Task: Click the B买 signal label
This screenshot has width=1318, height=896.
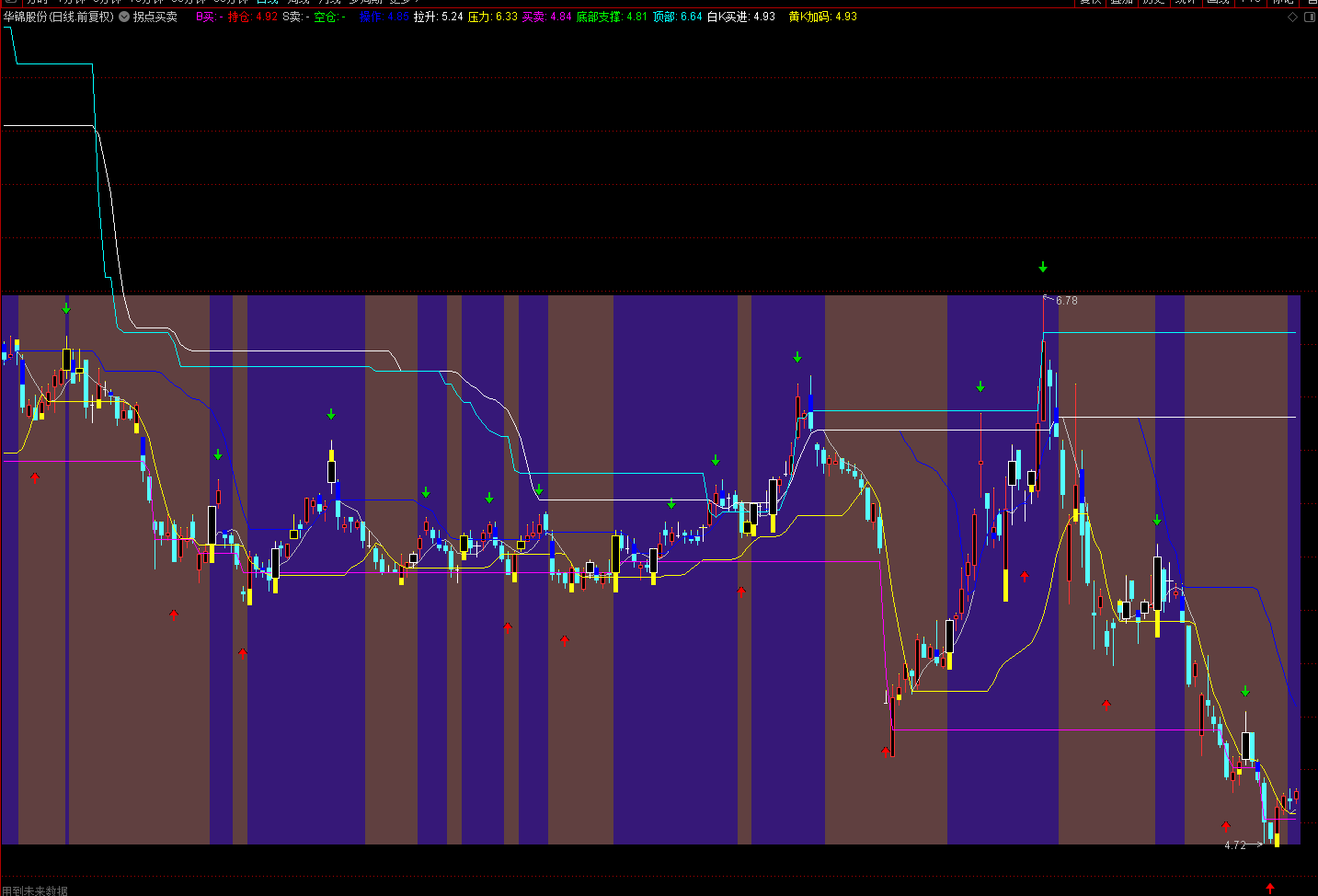Action: point(210,17)
